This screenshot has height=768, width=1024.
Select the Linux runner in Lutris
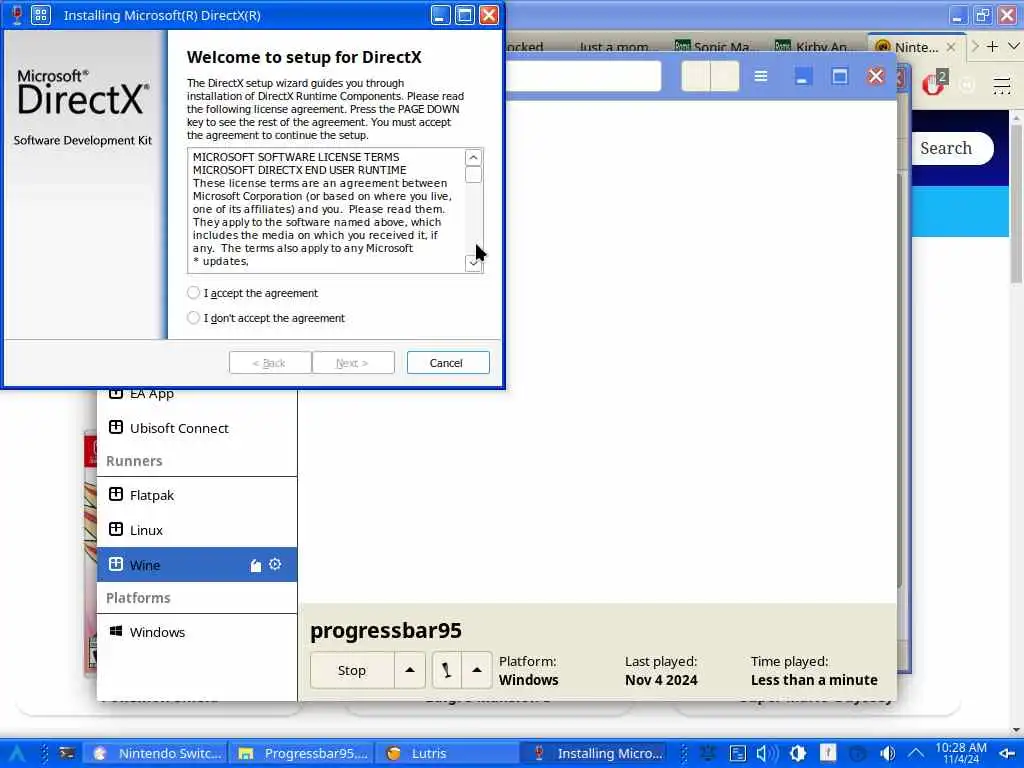pyautogui.click(x=196, y=530)
